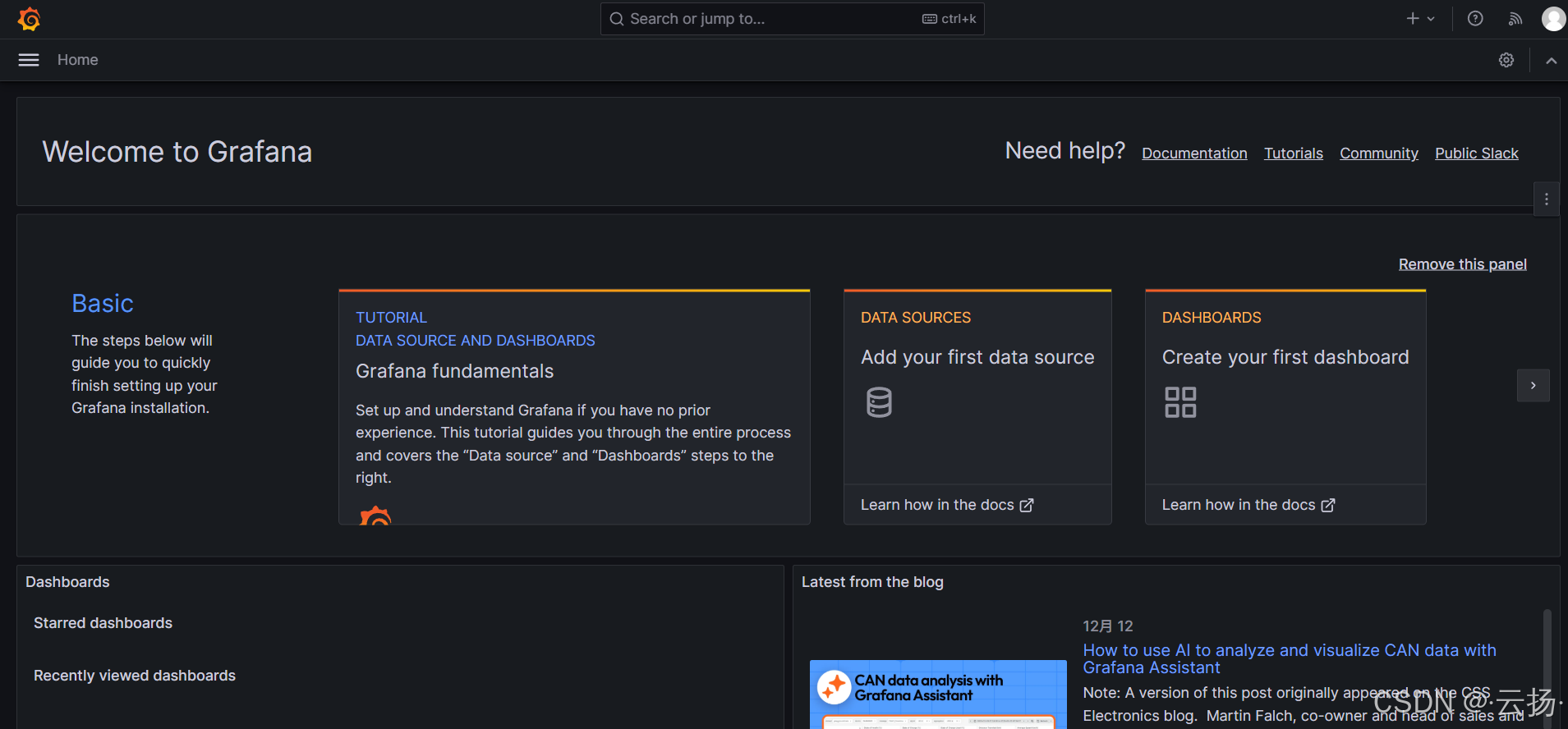Open the hamburger navigation menu
The image size is (1568, 729).
(x=29, y=60)
